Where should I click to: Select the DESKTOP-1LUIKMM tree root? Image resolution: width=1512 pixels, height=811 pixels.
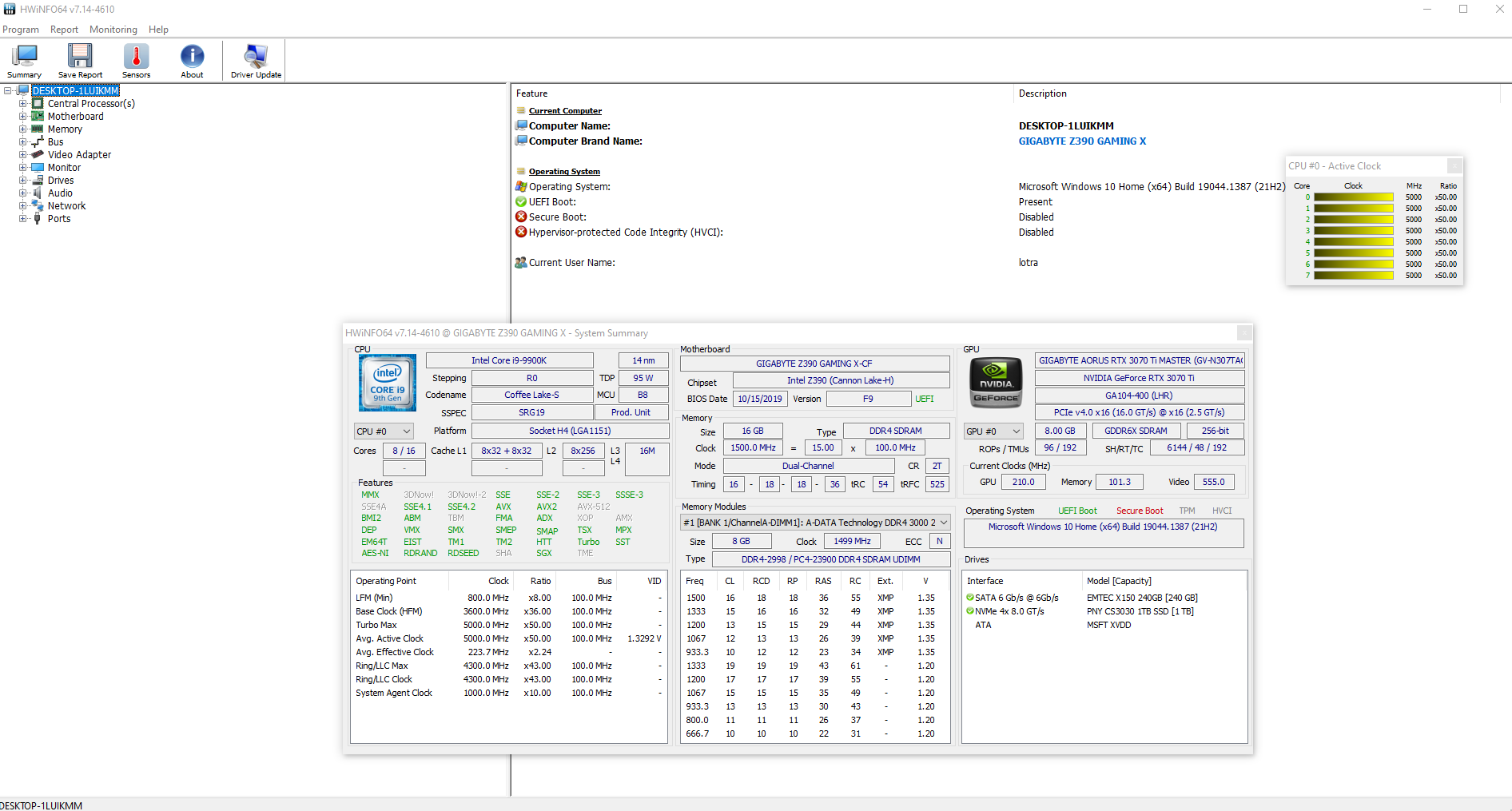point(76,91)
